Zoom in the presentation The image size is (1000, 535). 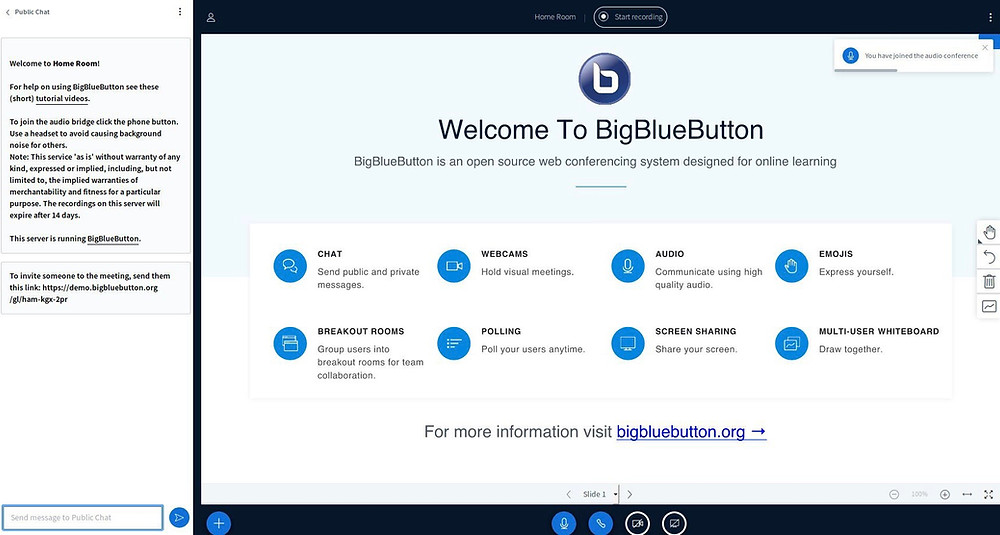pos(945,494)
